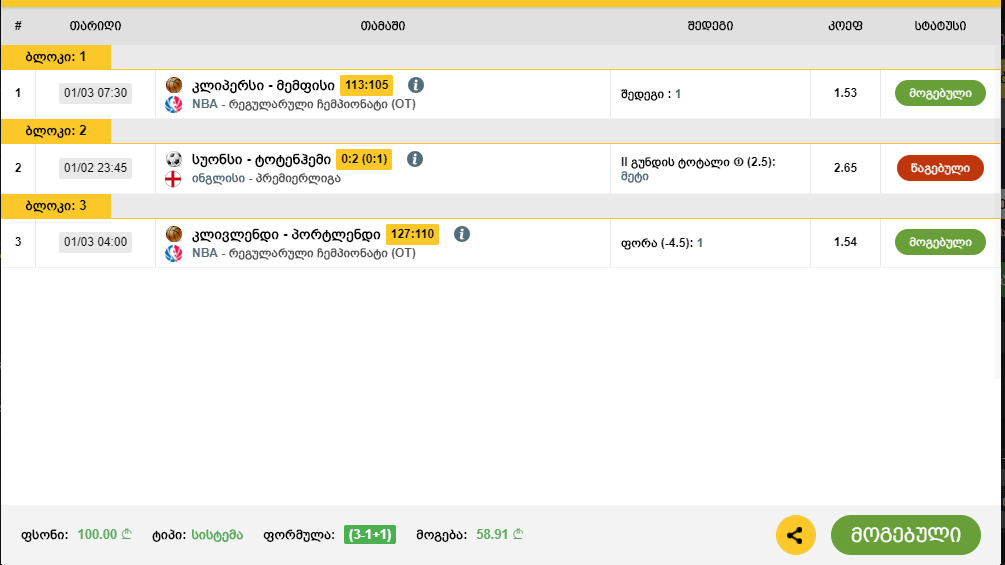Click winnings amount 58.91
The width and height of the screenshot is (1005, 565).
point(492,534)
